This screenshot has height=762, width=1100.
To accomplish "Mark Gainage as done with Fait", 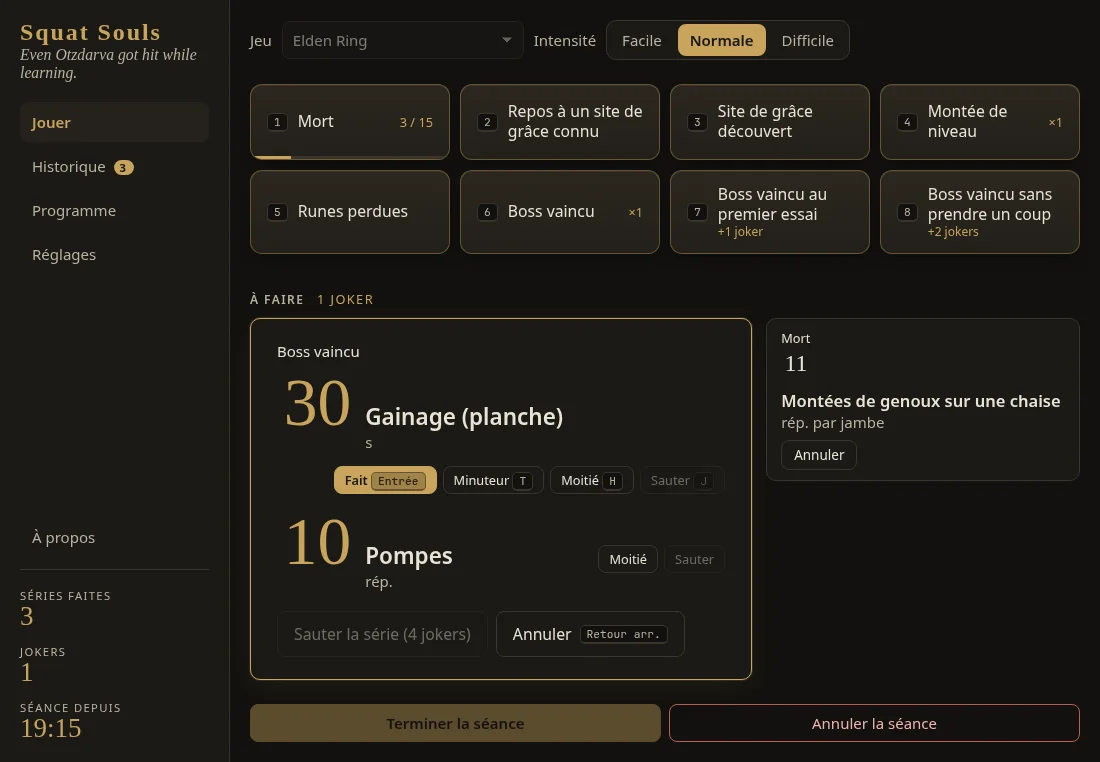I will coord(385,481).
